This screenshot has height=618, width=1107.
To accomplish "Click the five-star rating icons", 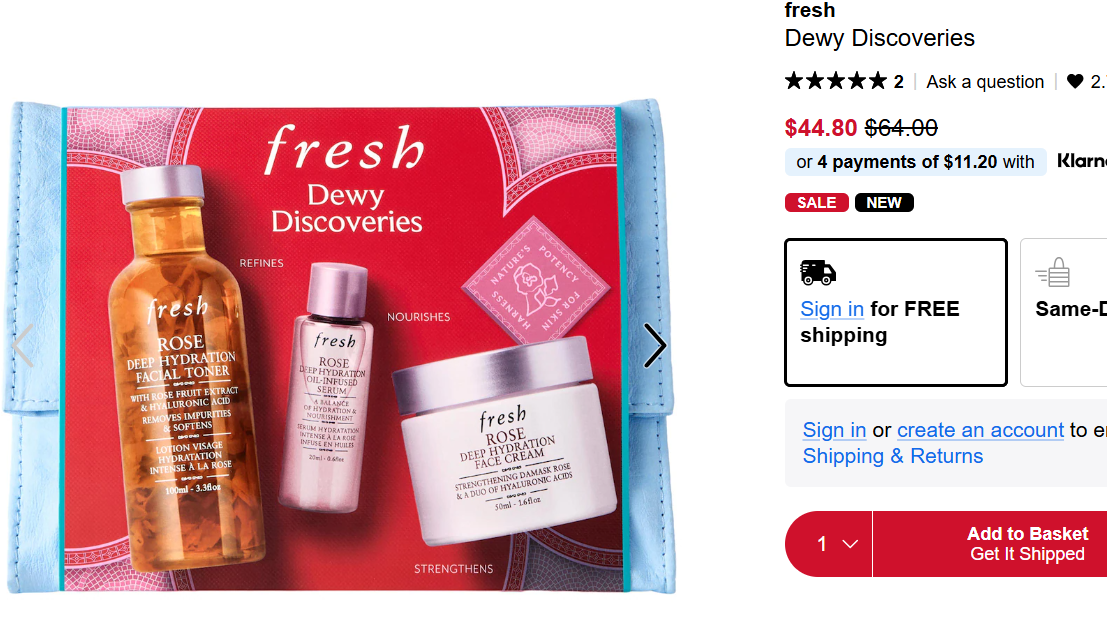I will point(836,81).
